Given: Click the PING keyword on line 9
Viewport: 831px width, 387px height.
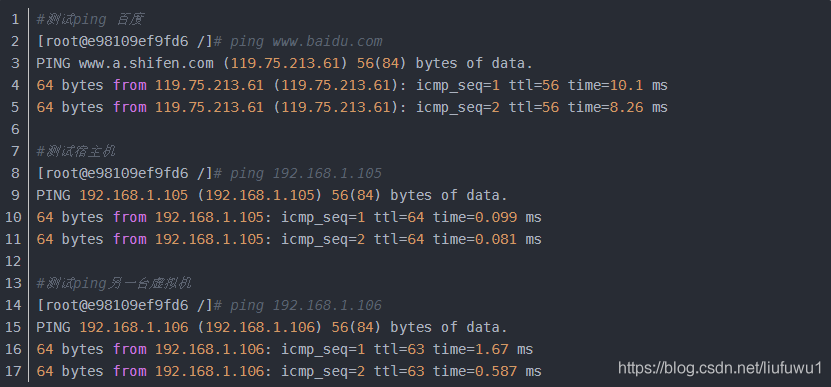Looking at the screenshot, I should coord(53,196).
